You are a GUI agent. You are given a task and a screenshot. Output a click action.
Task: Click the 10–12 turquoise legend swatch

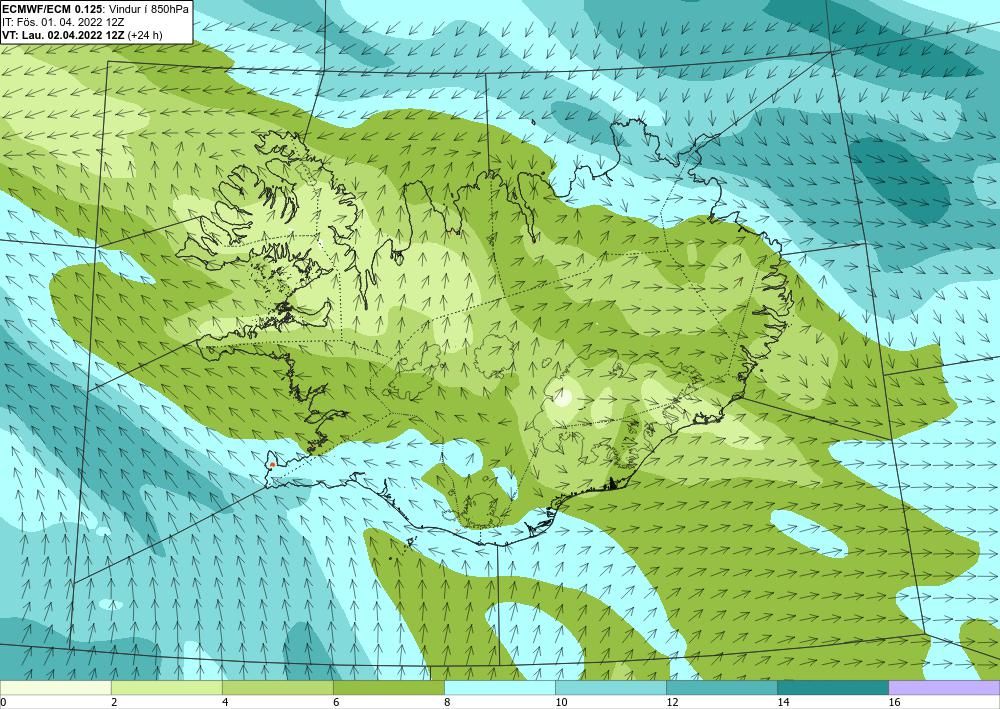pos(611,688)
